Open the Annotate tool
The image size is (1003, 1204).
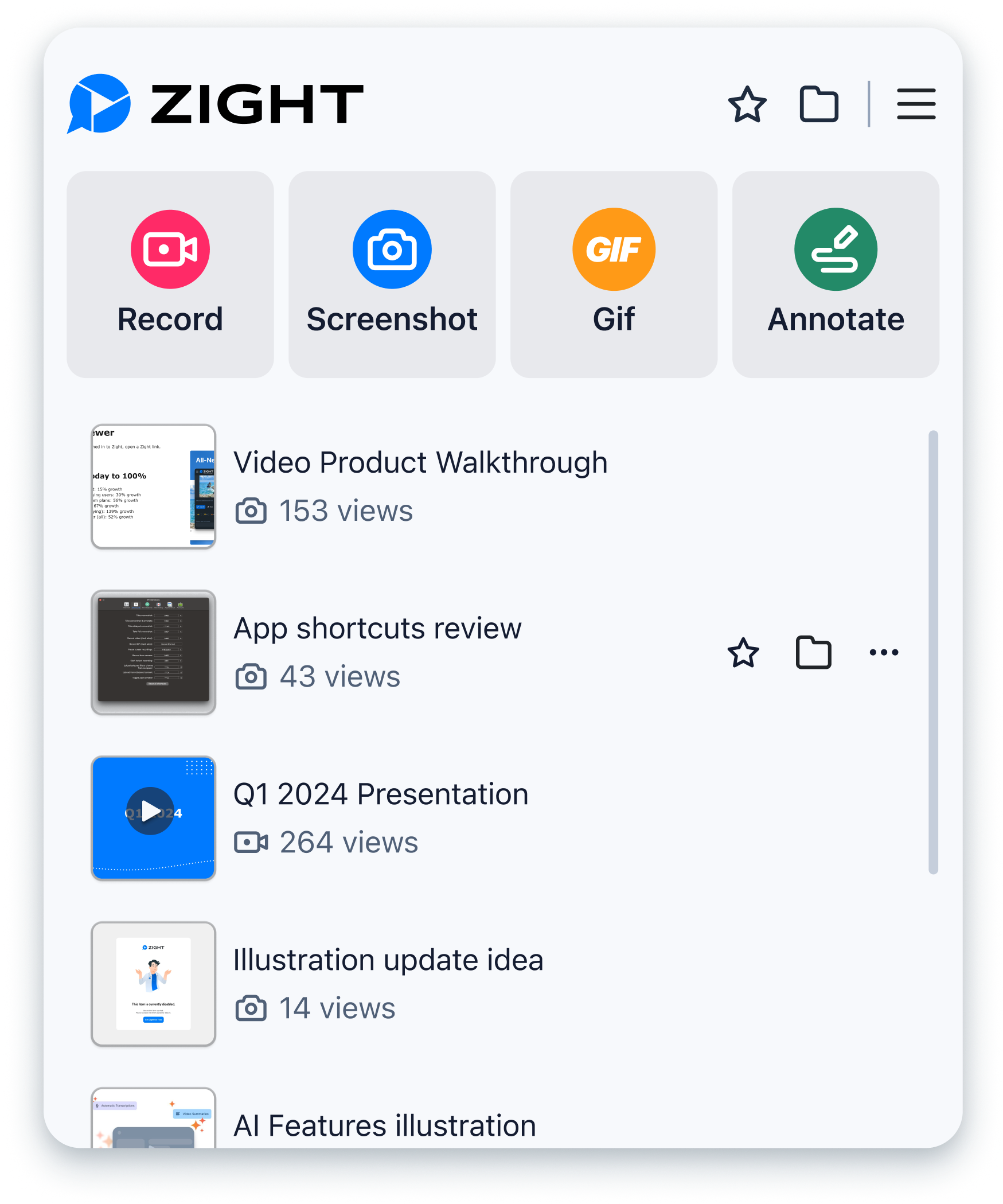click(836, 274)
